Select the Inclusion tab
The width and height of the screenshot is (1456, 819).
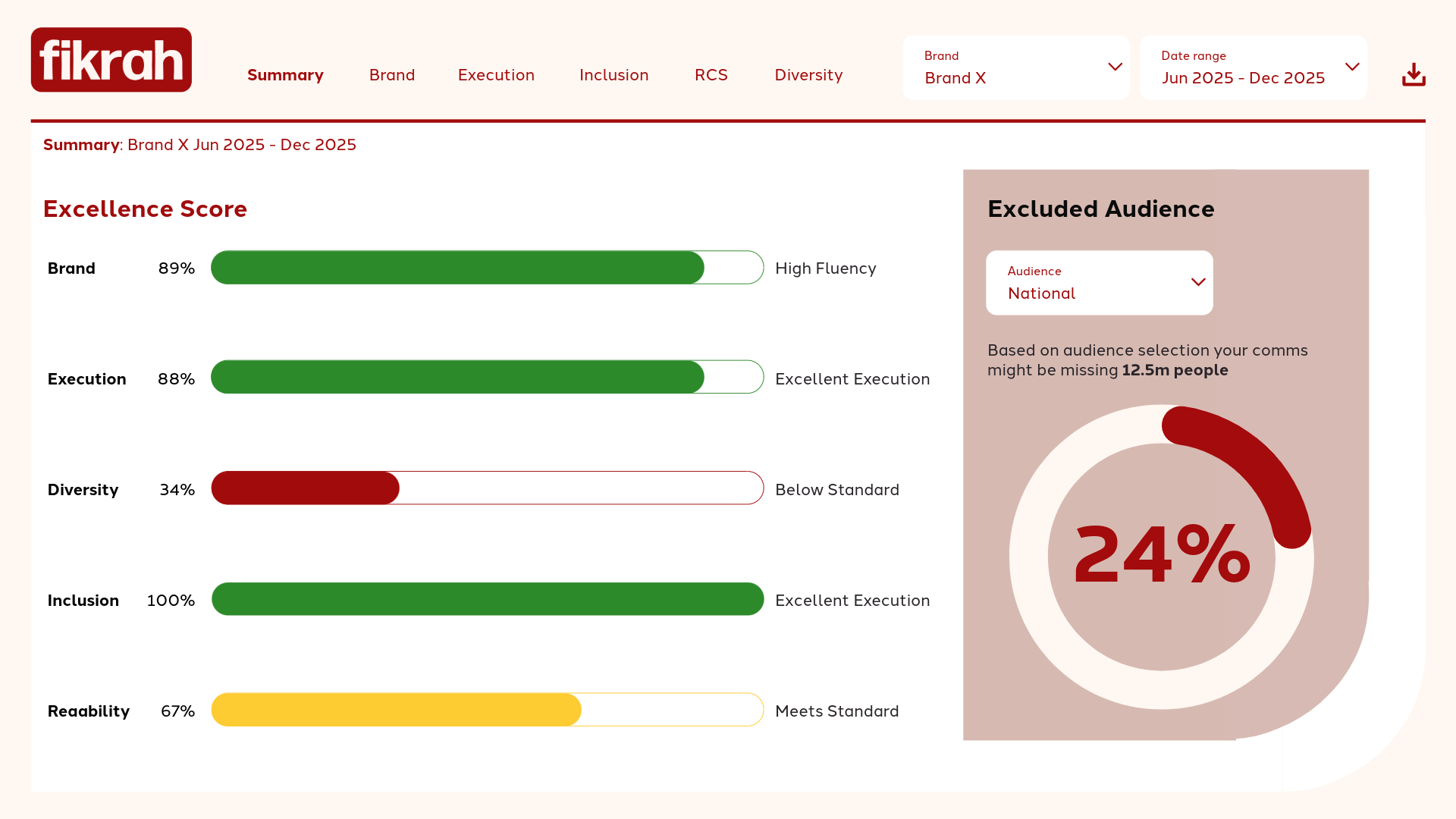coord(613,75)
